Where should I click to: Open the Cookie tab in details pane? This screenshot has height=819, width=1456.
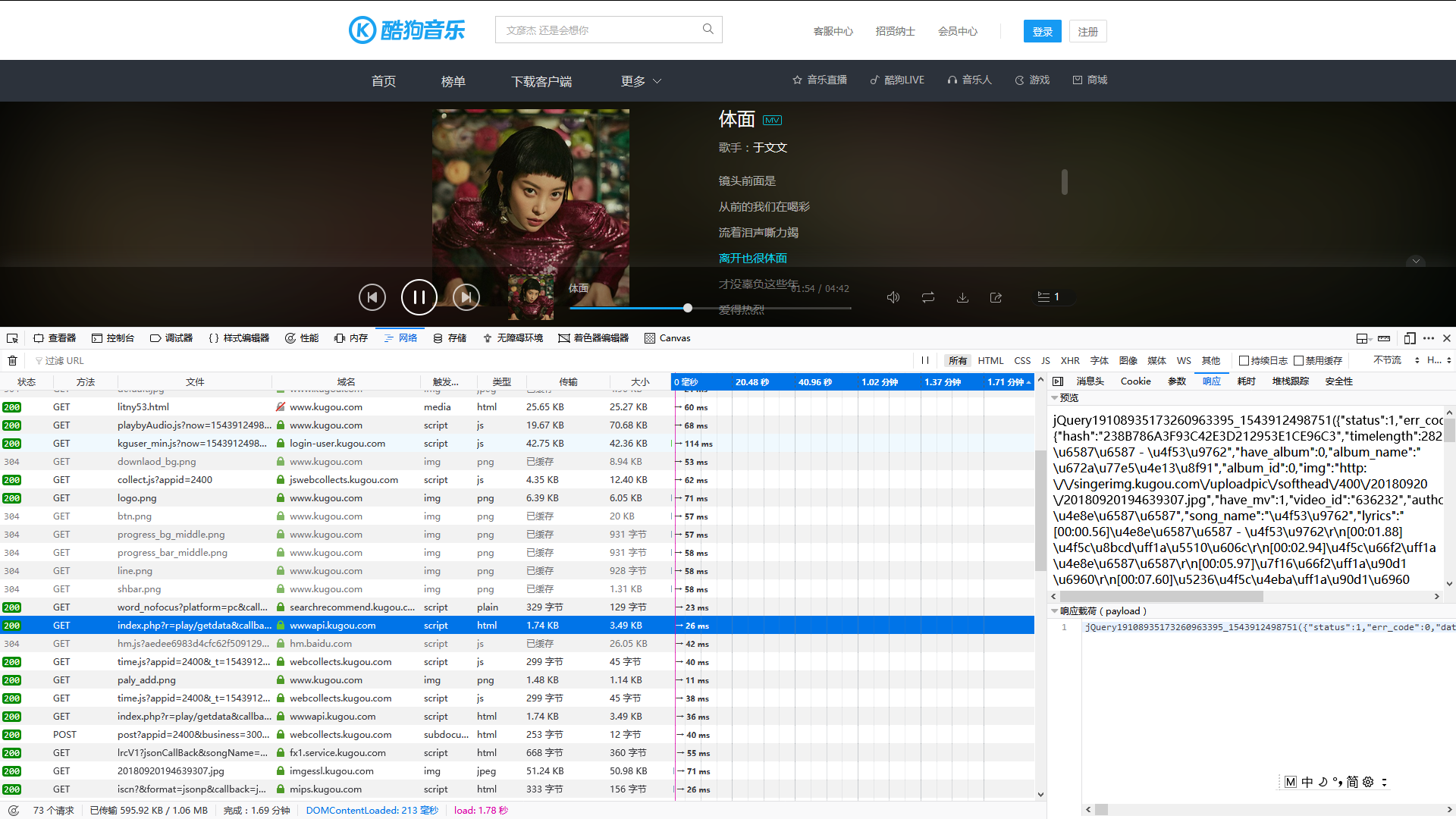tap(1135, 381)
